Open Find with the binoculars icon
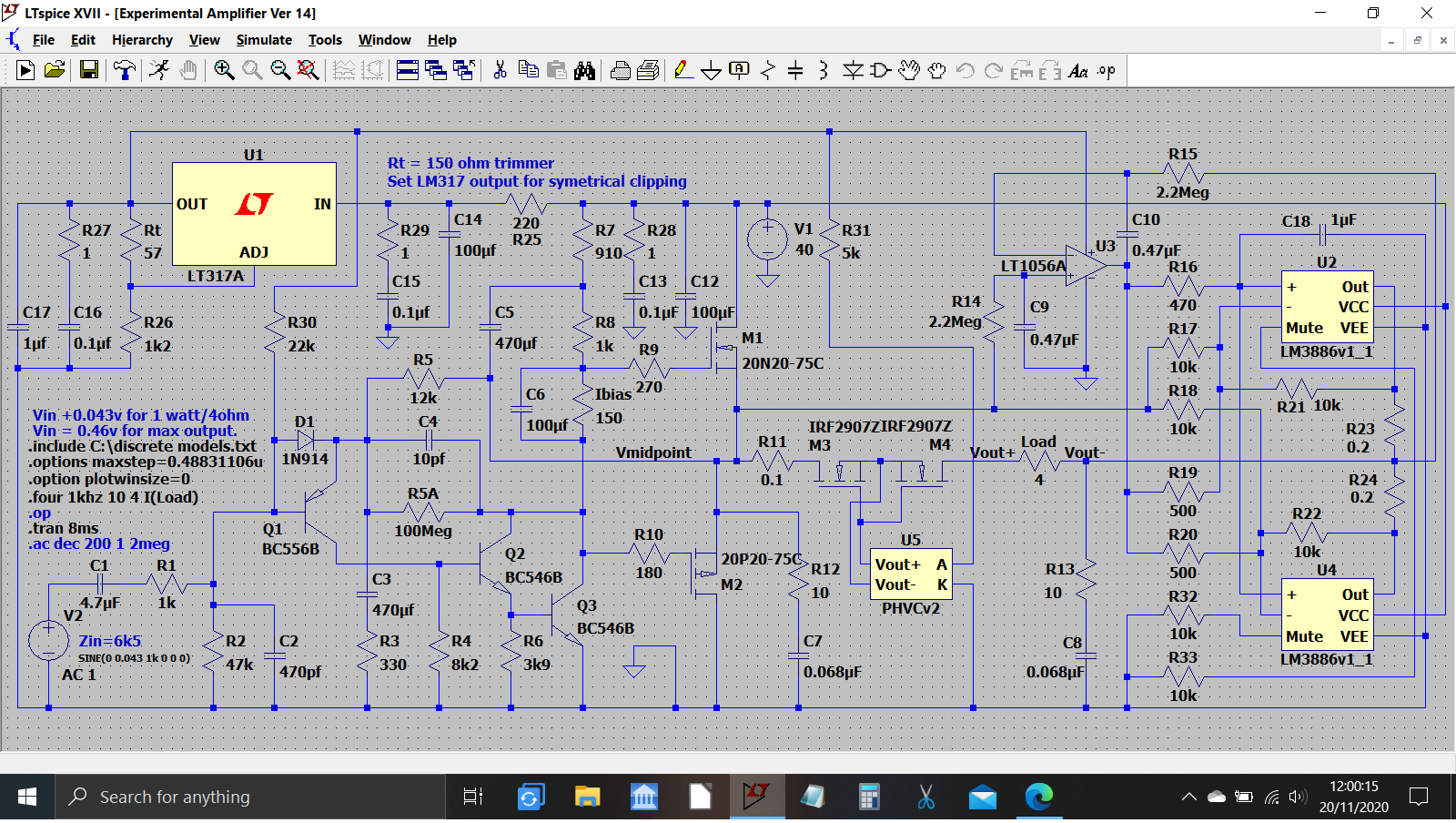The height and width of the screenshot is (823, 1456). pyautogui.click(x=585, y=70)
